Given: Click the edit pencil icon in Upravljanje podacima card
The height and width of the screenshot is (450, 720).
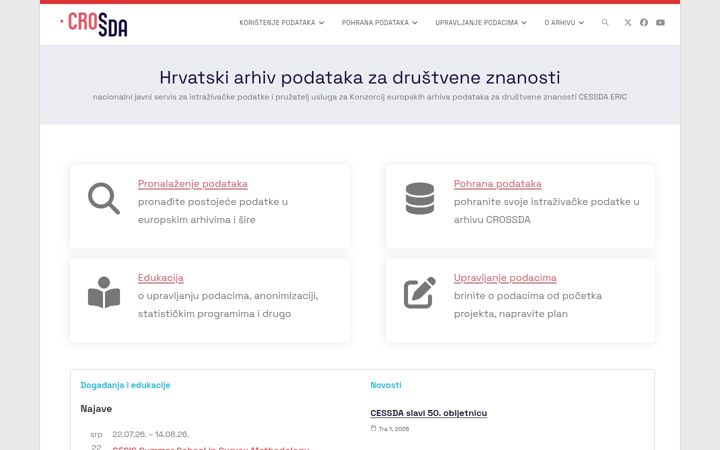Looking at the screenshot, I should click(420, 292).
